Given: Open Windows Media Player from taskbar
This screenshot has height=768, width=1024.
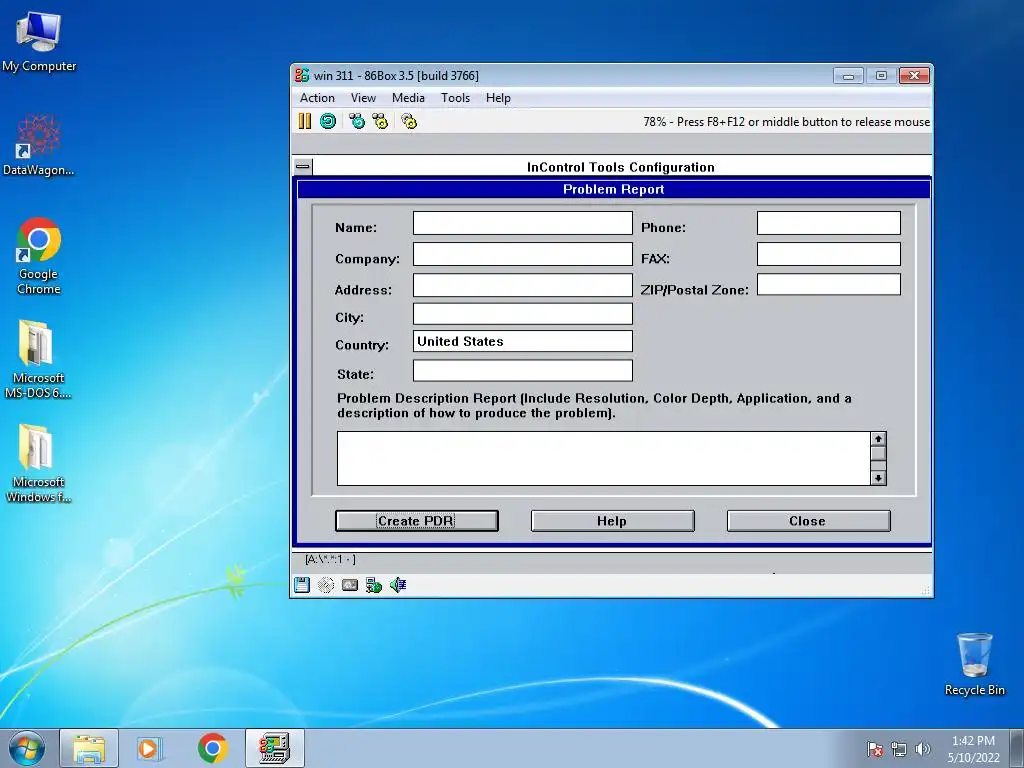Looking at the screenshot, I should [x=149, y=748].
